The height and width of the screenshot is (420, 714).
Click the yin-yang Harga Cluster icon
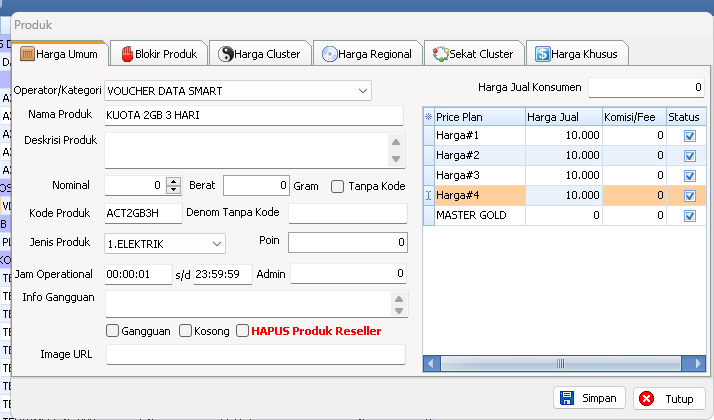(x=225, y=54)
